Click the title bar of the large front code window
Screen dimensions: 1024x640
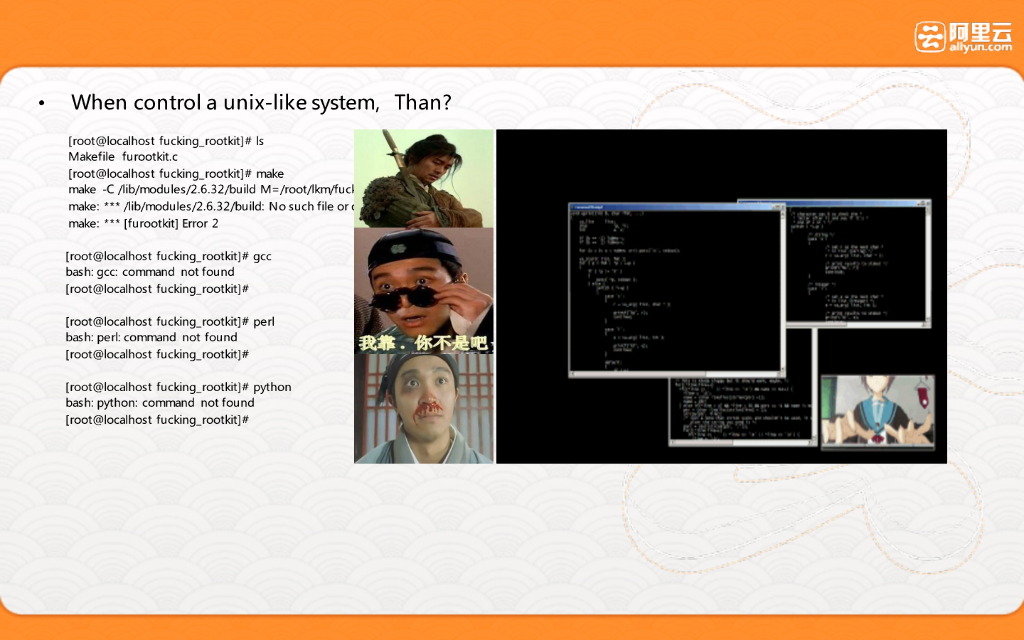click(676, 207)
